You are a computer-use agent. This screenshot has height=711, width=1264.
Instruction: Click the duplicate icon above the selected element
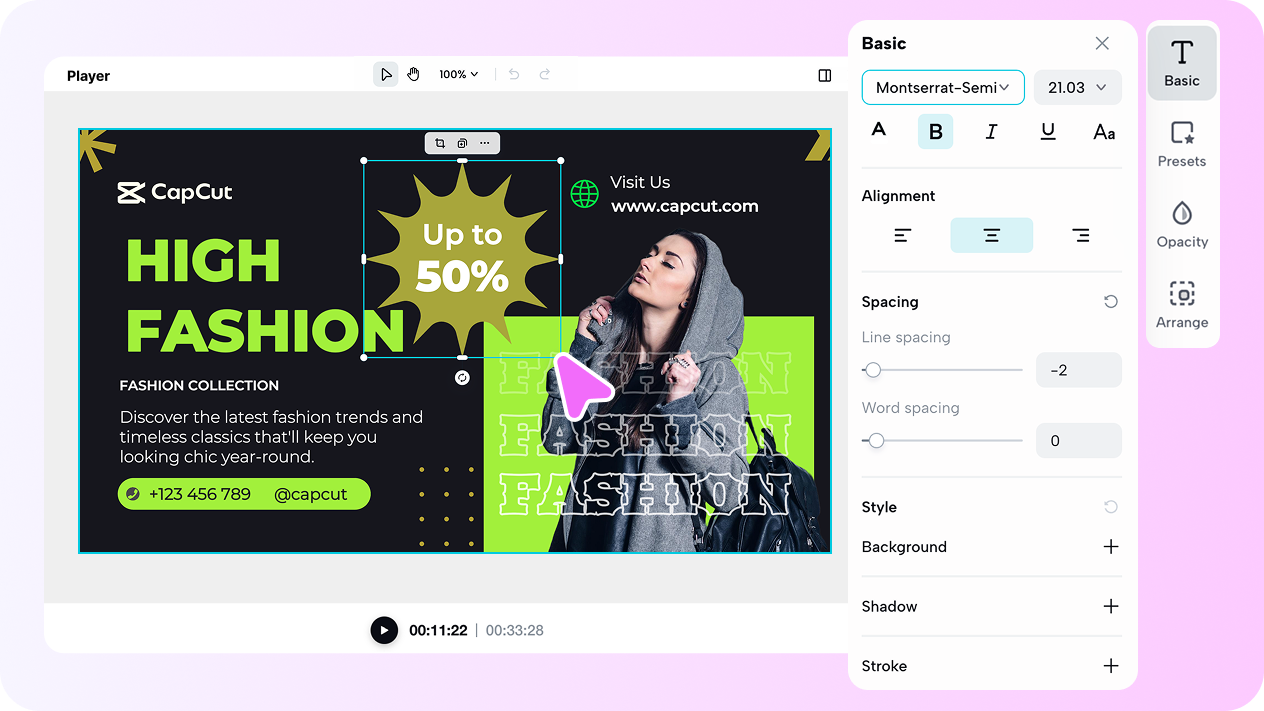[461, 142]
